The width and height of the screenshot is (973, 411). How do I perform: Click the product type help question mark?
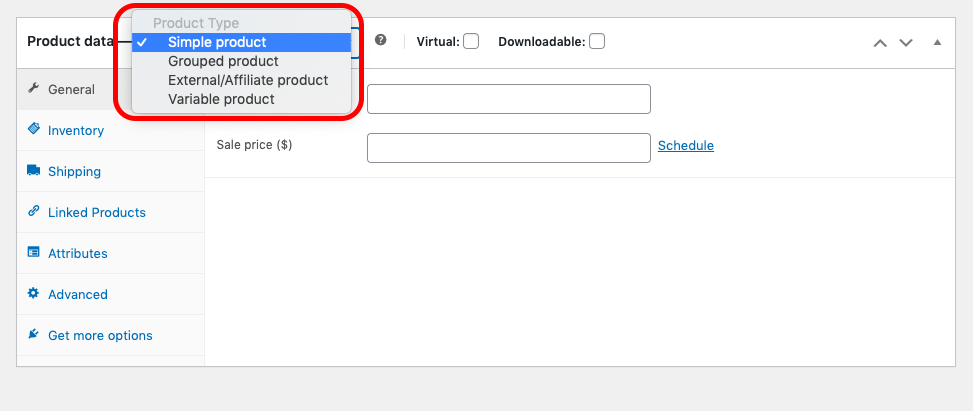(381, 40)
